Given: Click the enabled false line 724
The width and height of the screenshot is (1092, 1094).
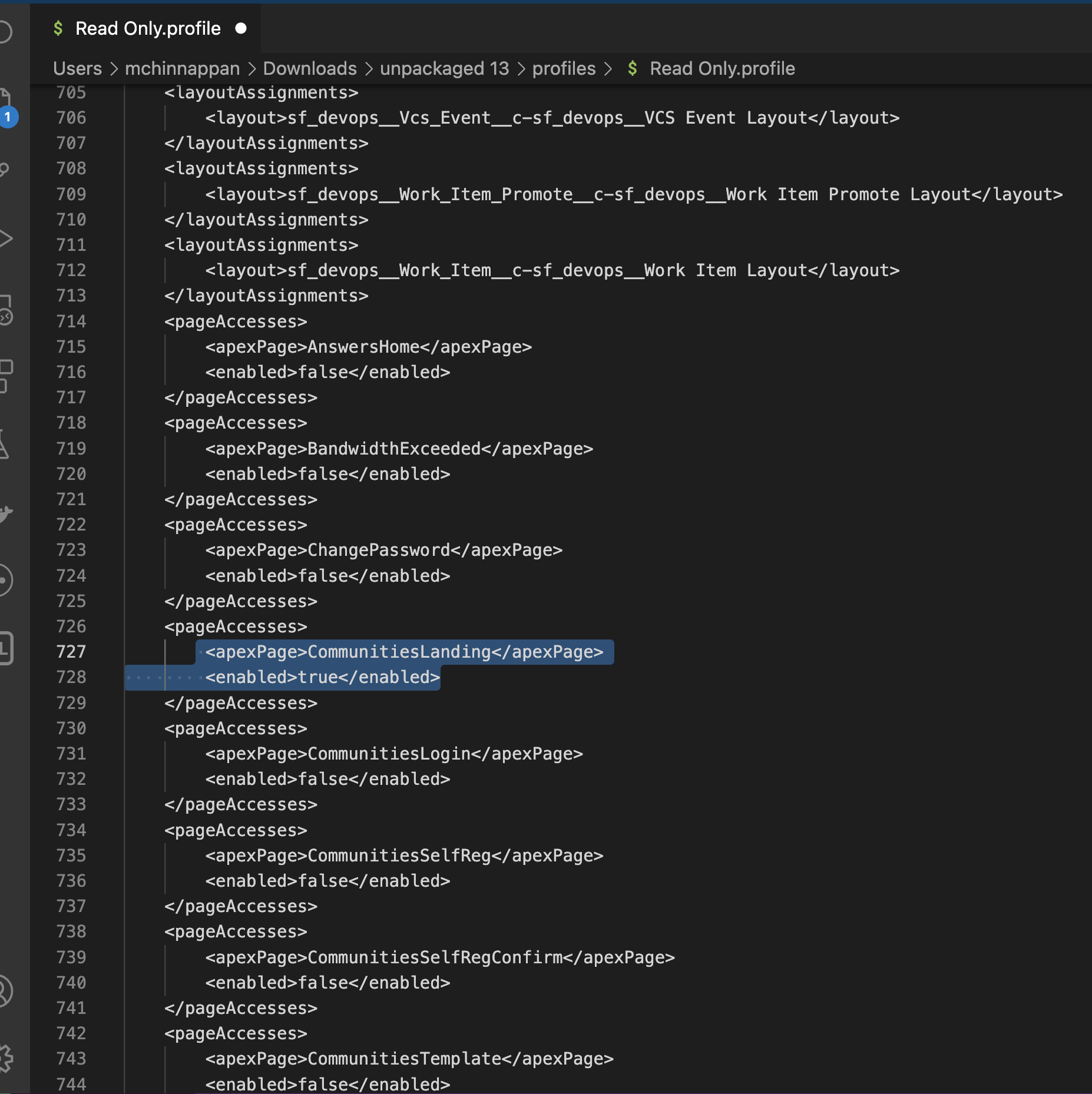Looking at the screenshot, I should tap(327, 576).
